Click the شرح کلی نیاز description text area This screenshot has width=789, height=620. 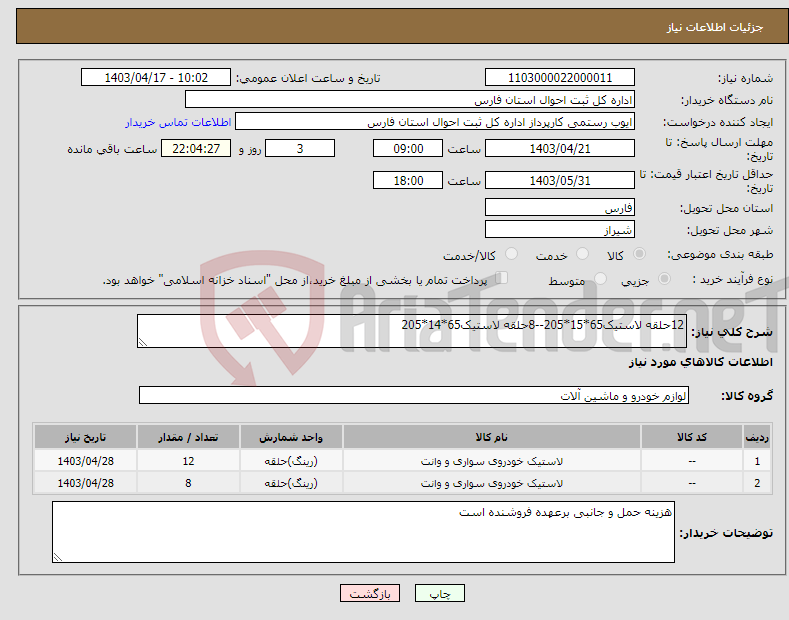tap(412, 331)
